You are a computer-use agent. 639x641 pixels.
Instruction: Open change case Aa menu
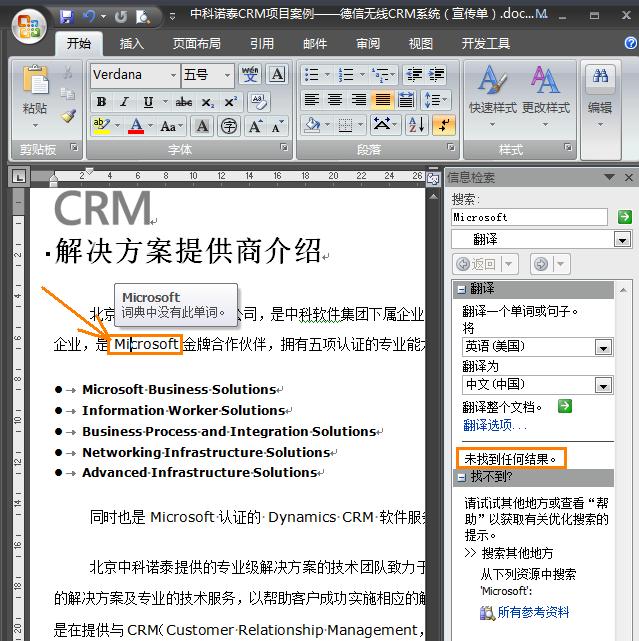170,126
